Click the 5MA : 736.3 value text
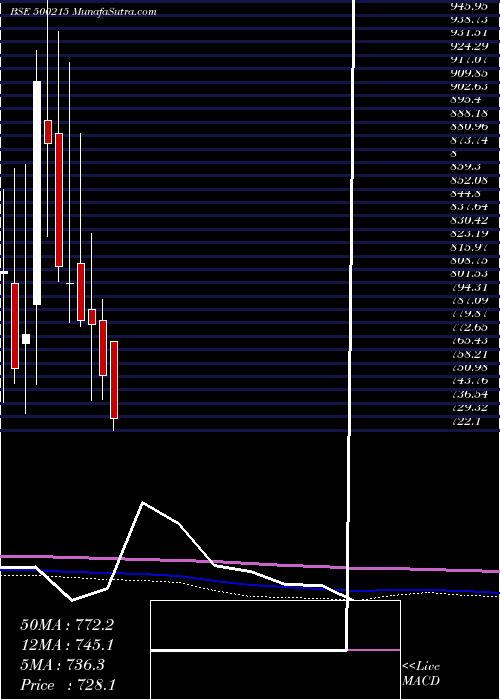500x700 pixels. [x=62, y=665]
